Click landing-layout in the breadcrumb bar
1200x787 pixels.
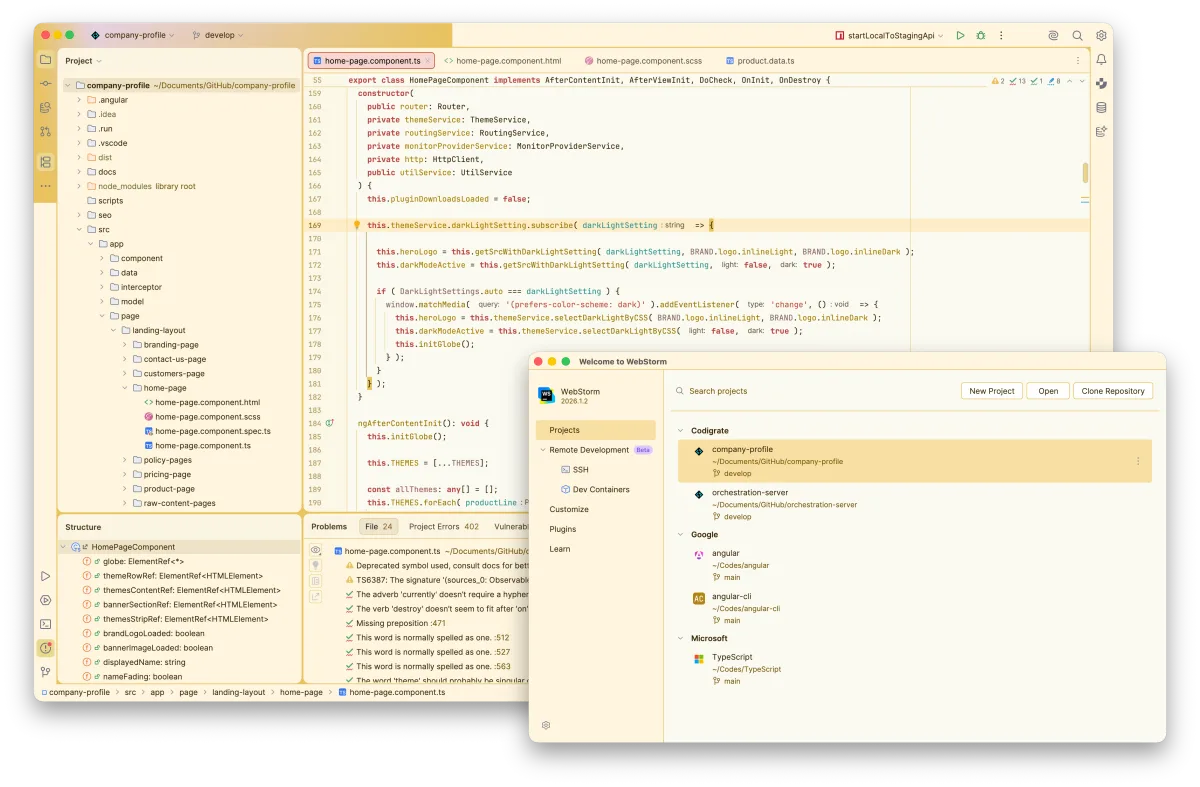[x=239, y=692]
